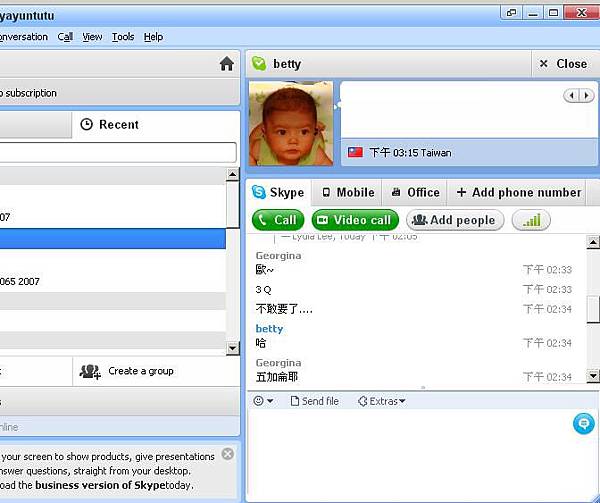This screenshot has height=503, width=600.
Task: Start a voice Call with betty
Action: click(278, 220)
